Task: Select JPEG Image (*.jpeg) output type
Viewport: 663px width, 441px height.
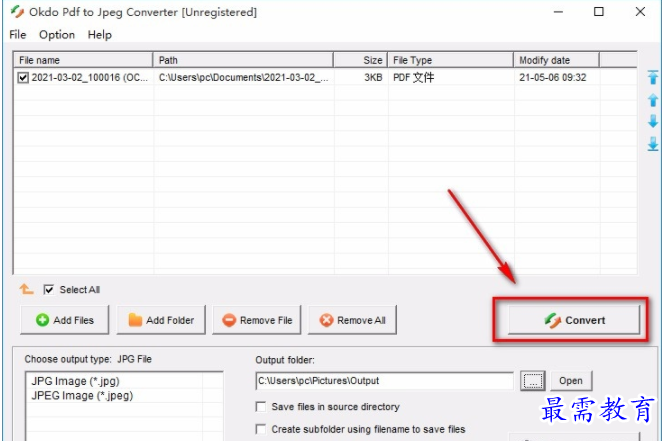Action: (x=82, y=395)
